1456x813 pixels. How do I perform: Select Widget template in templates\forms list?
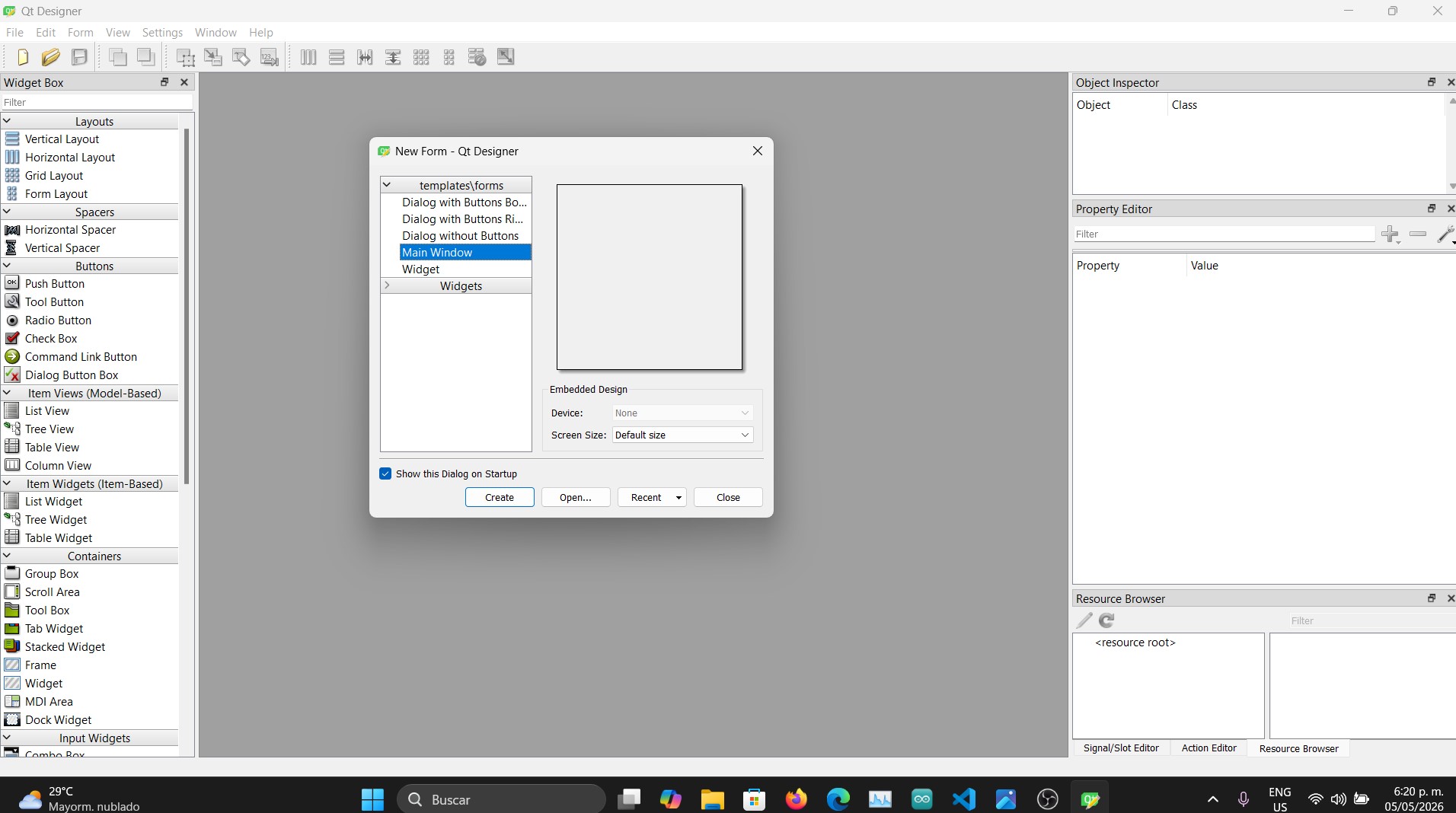421,269
